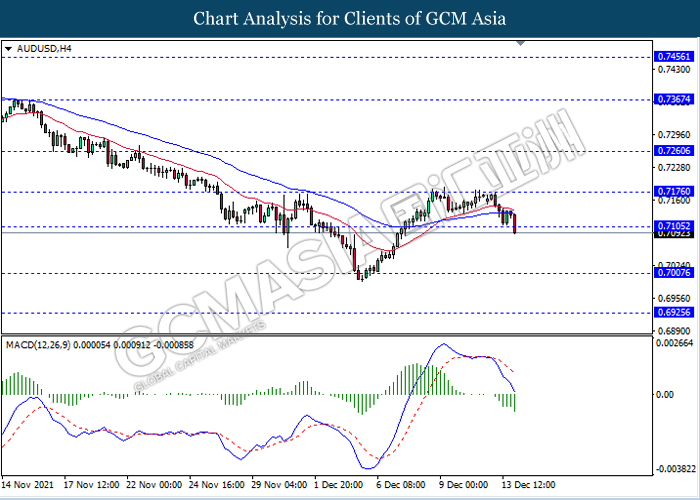Click the 0.72960 price axis value
The width and height of the screenshot is (700, 500).
pos(675,134)
